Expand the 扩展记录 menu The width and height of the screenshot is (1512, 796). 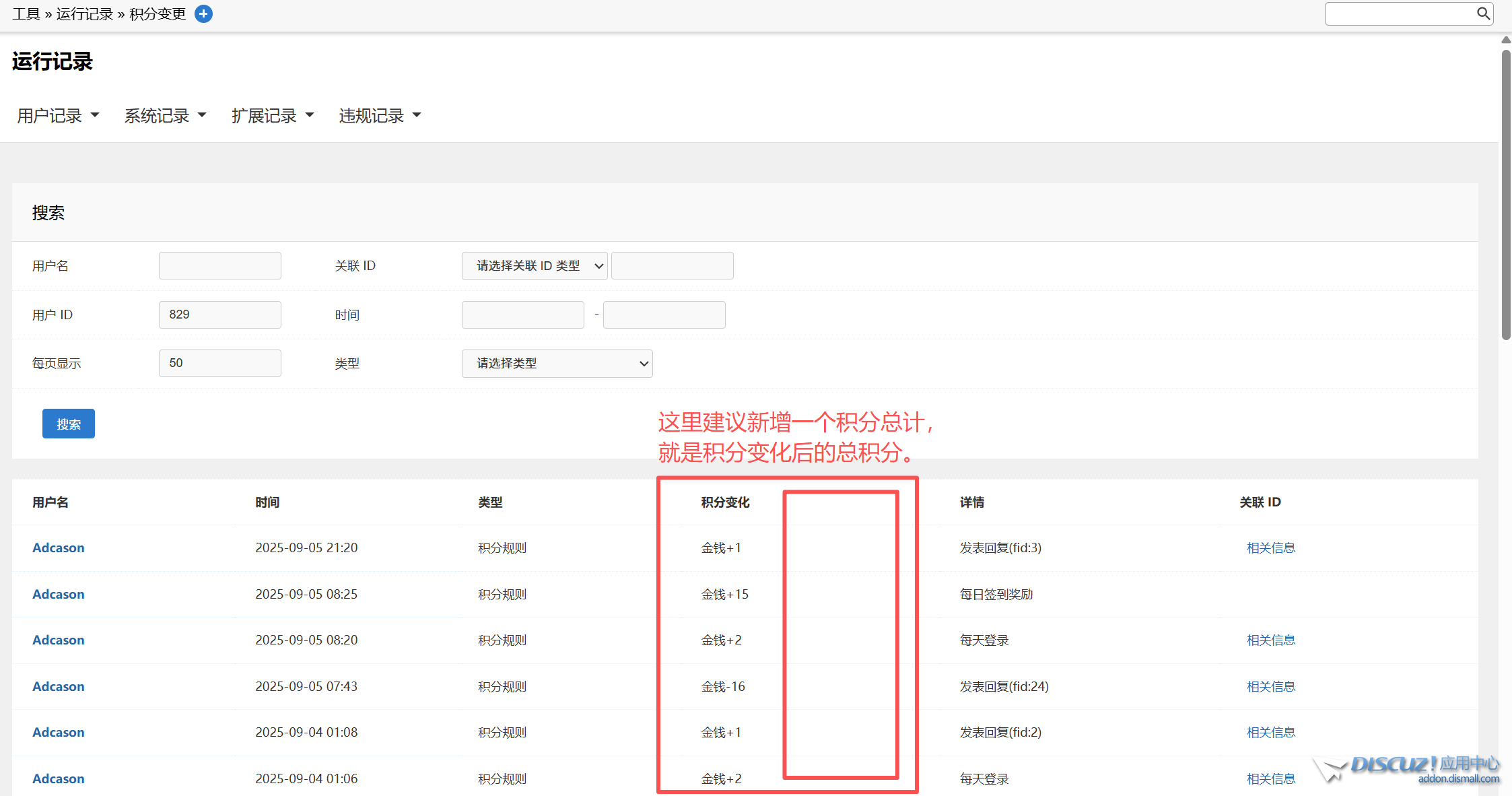[272, 116]
